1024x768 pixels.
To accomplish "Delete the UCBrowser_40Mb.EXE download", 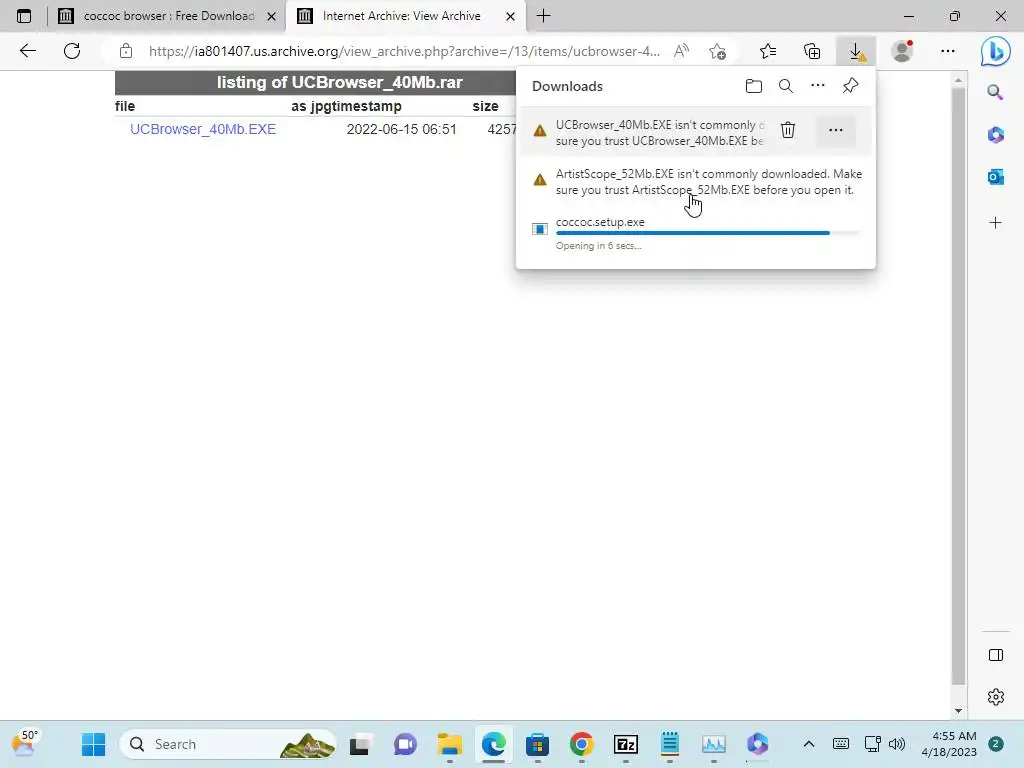I will (x=788, y=130).
